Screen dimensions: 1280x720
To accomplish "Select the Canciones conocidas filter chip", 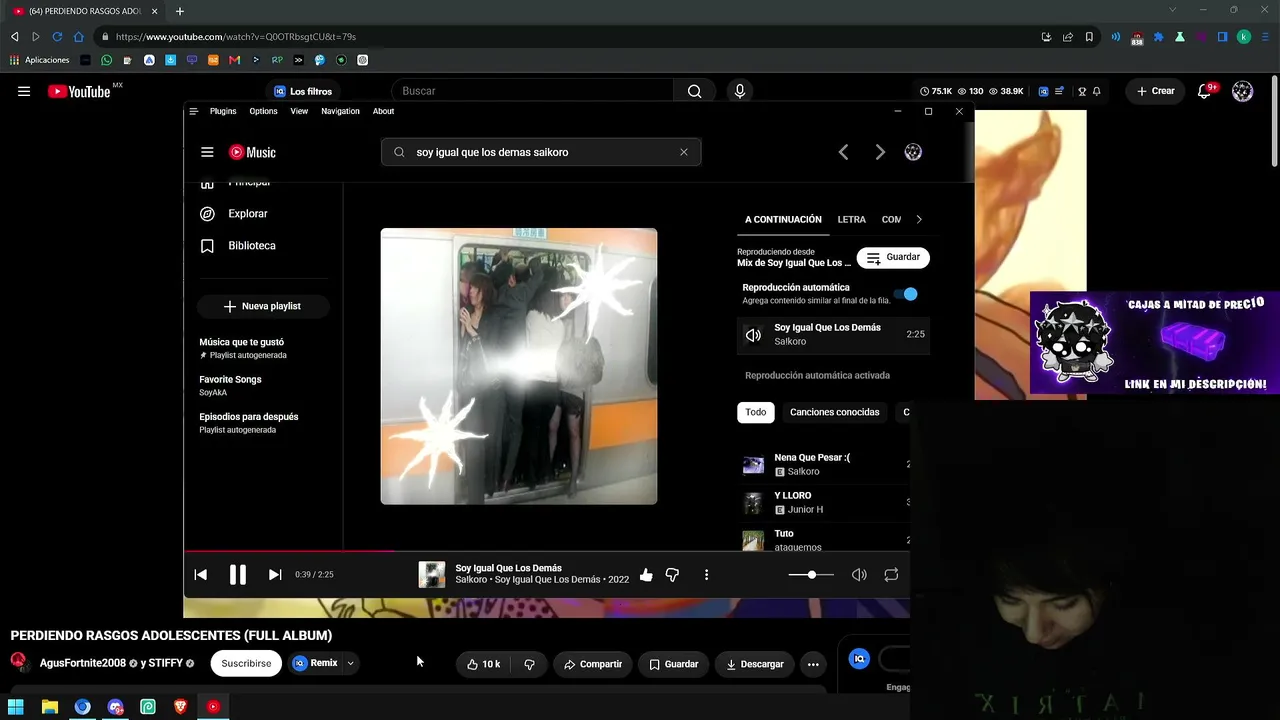I will (x=835, y=412).
